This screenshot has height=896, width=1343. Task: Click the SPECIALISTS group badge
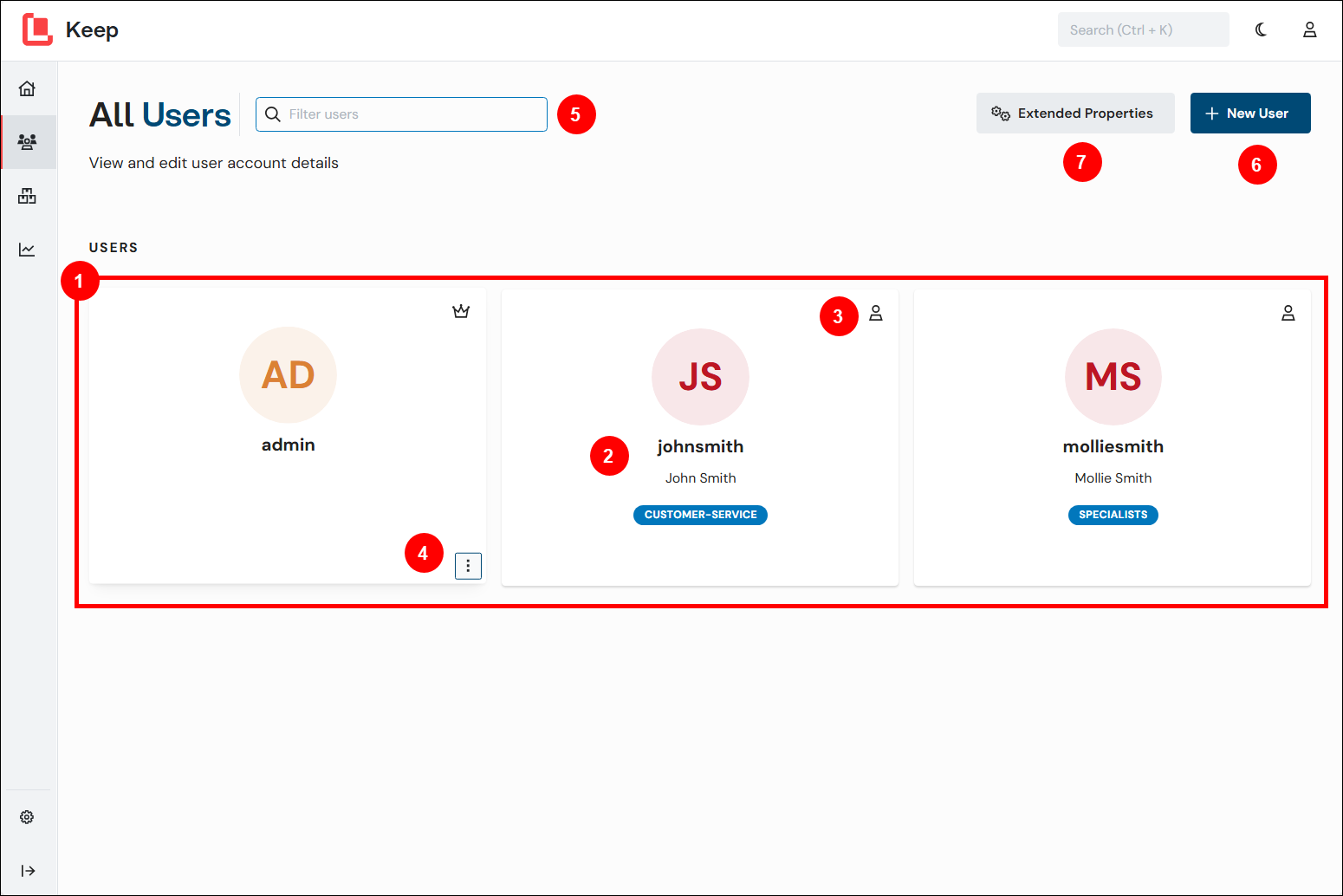(1113, 515)
